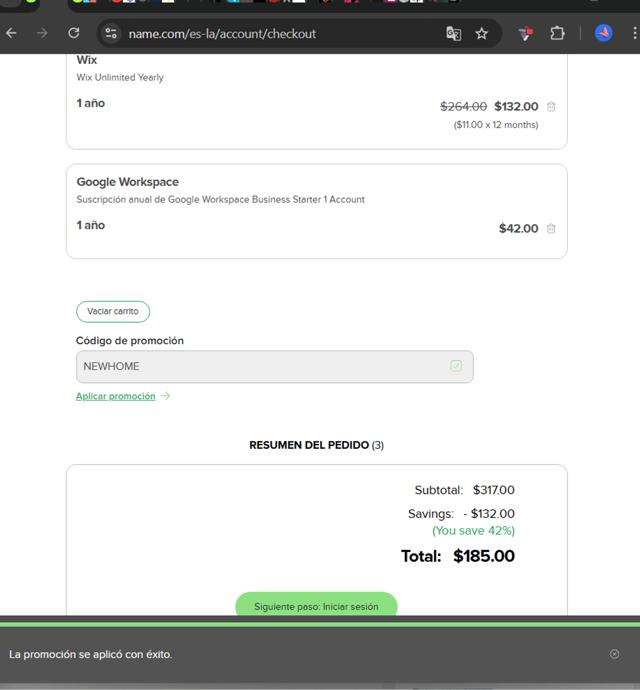This screenshot has width=640, height=690.
Task: Click La promoción se aplicó con éxito message
Action: coord(91,654)
